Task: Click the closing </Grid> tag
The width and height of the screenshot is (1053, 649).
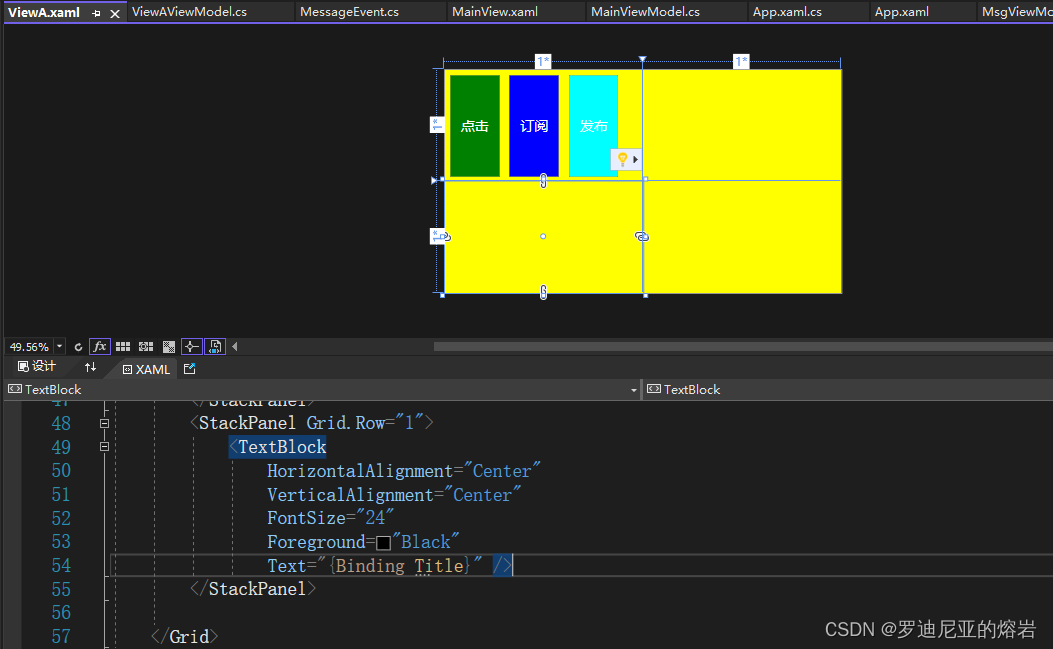Action: point(185,636)
